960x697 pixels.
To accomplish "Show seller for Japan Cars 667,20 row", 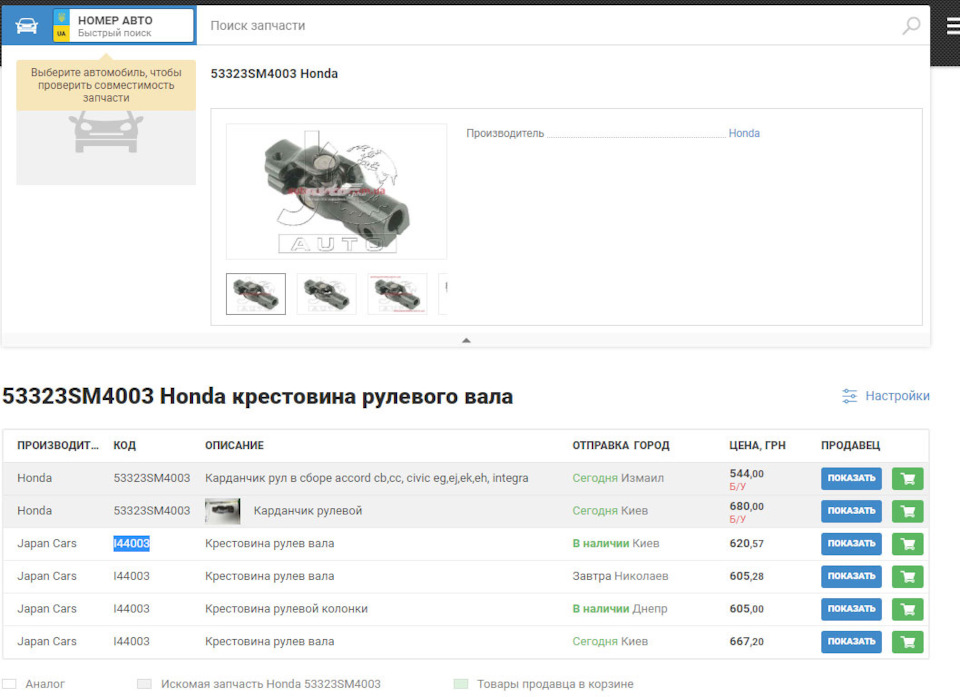I will 851,642.
